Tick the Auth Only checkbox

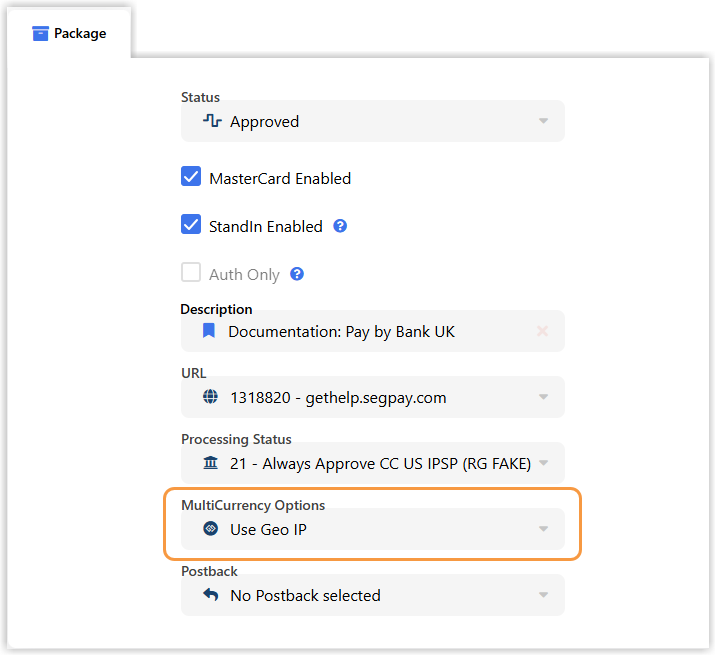click(191, 273)
